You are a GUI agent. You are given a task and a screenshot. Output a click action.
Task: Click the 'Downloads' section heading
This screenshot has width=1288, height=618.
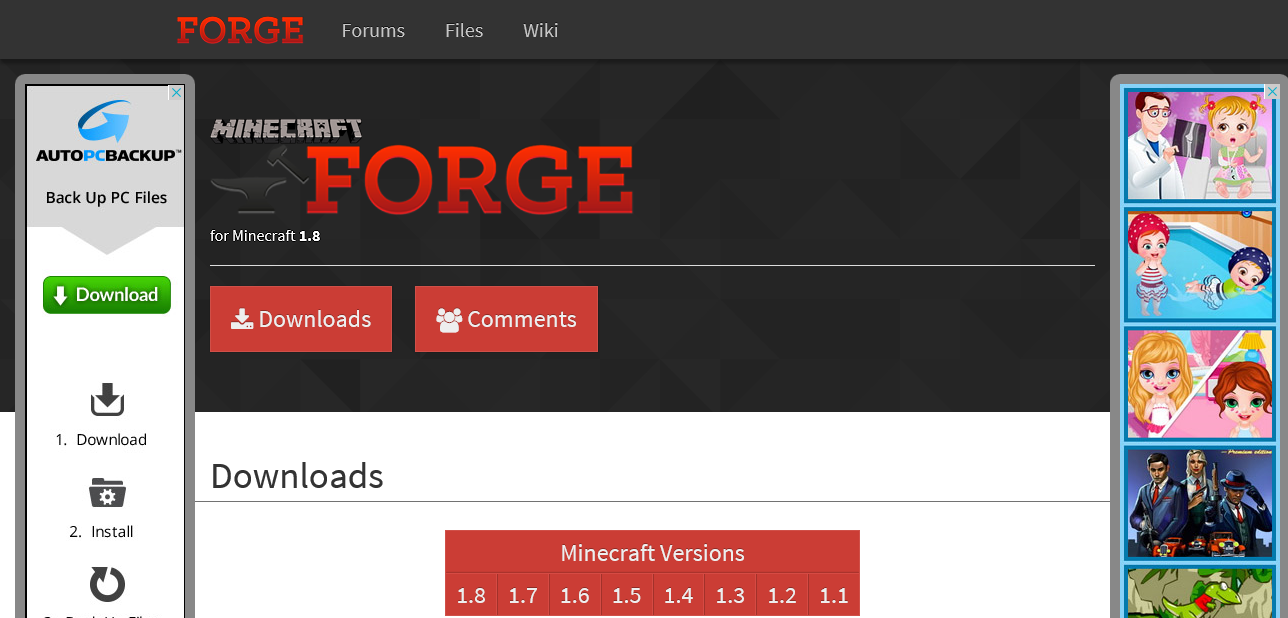pos(297,476)
